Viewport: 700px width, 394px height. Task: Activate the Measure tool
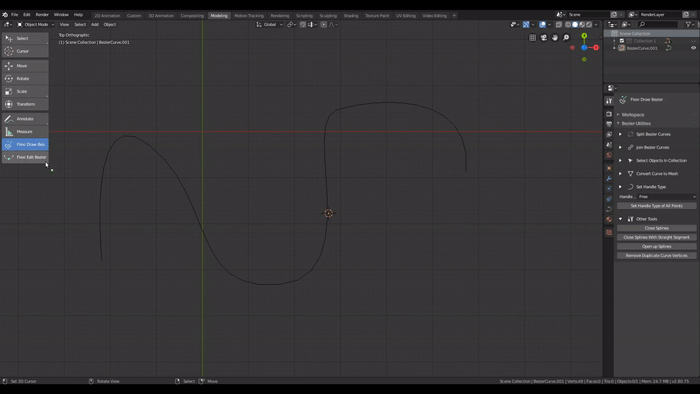pyautogui.click(x=25, y=132)
